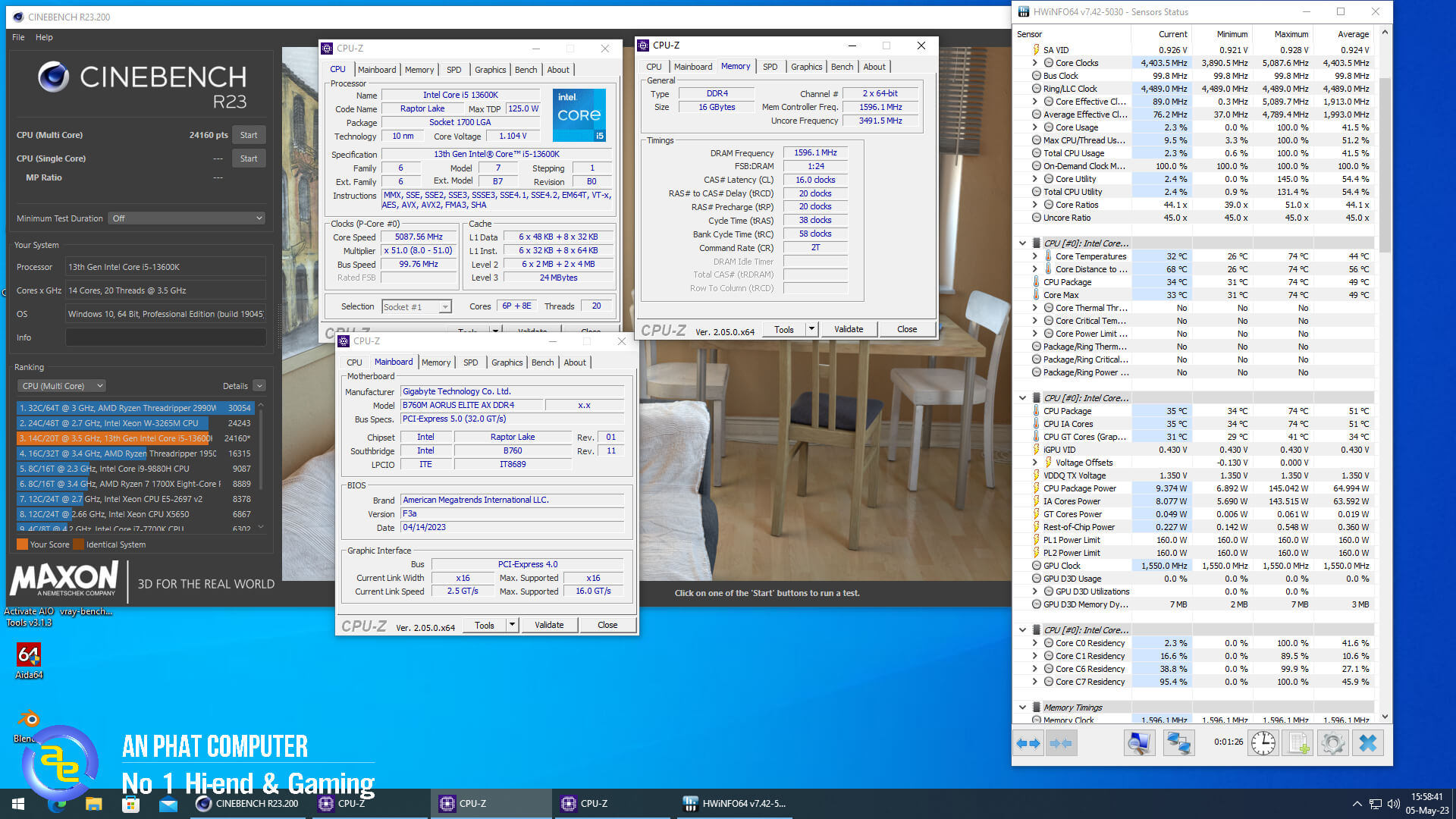Open the Tools dropdown arrow in Mainboard CPU-Z
1456x819 pixels.
(513, 626)
